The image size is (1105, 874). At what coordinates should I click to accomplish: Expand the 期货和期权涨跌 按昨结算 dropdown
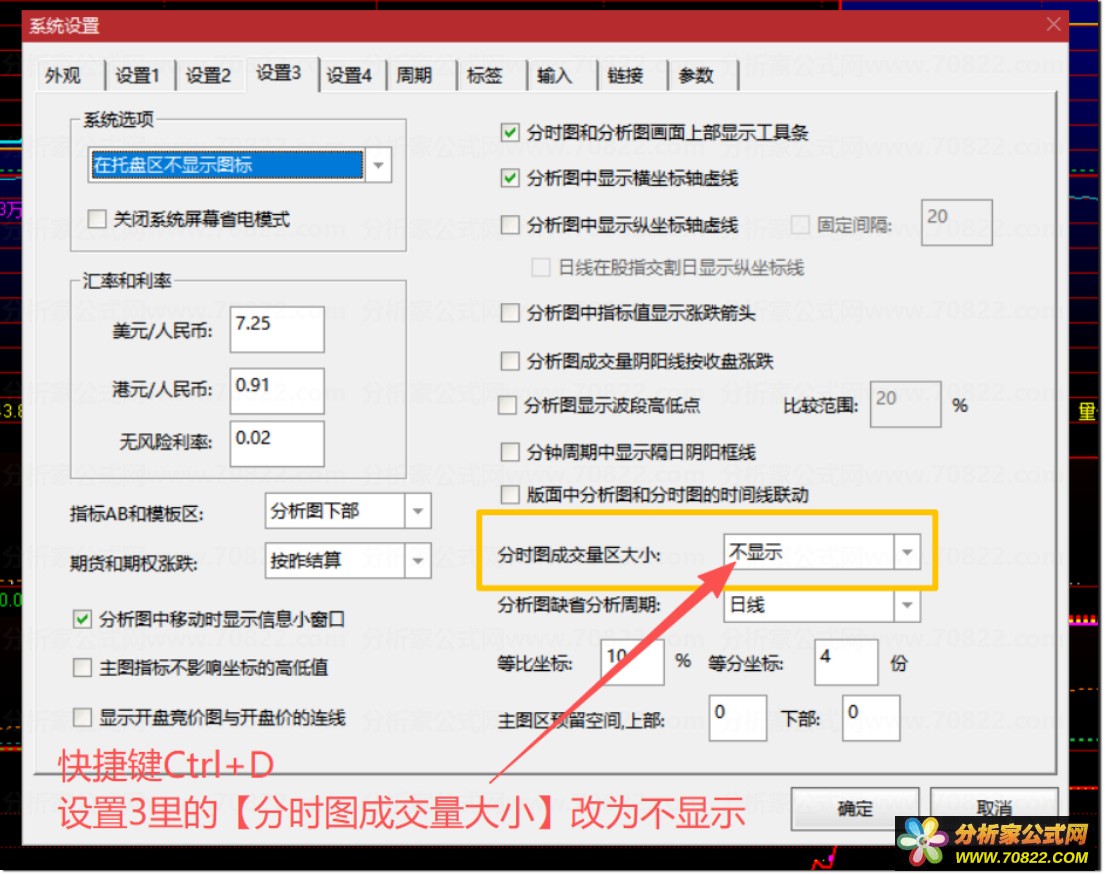click(x=418, y=561)
